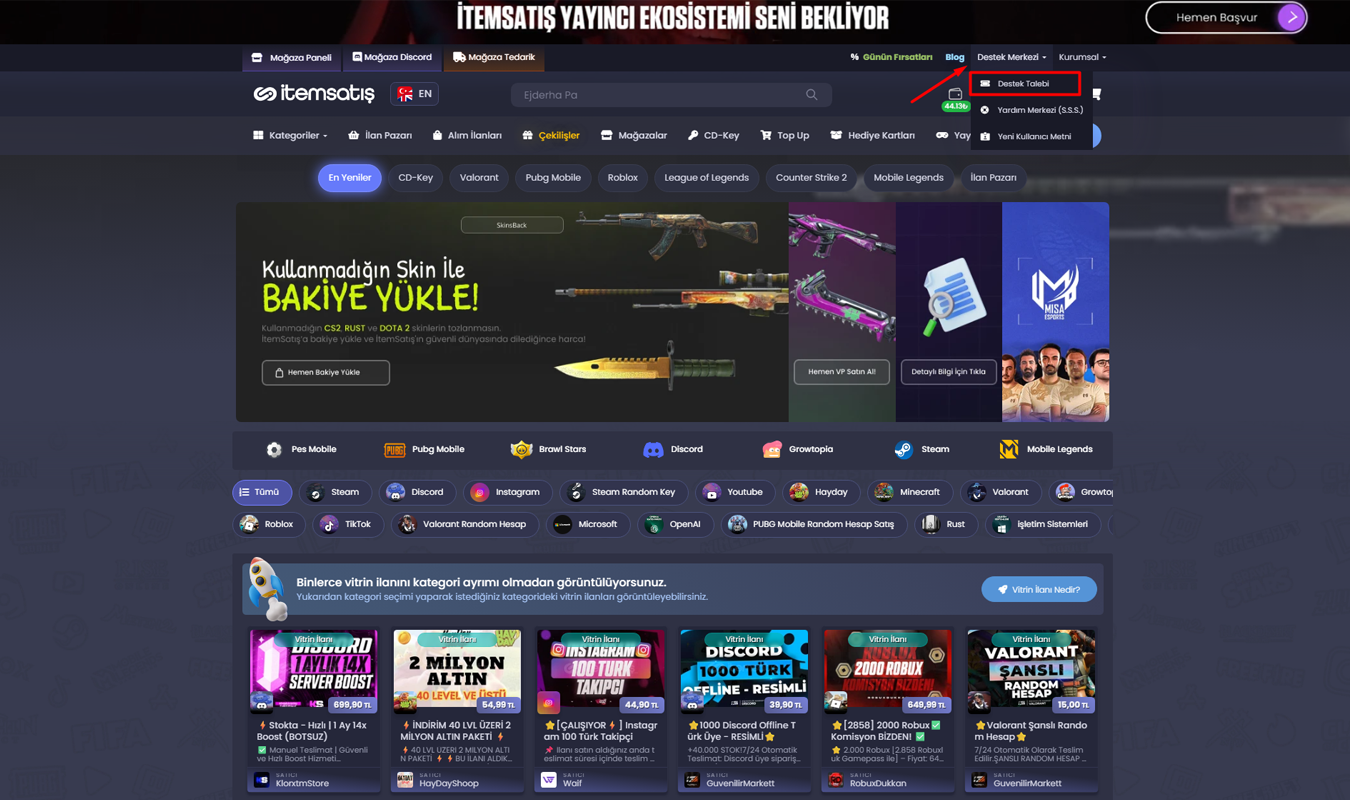Open Mağaza Paneli tab
1350x800 pixels.
(292, 58)
